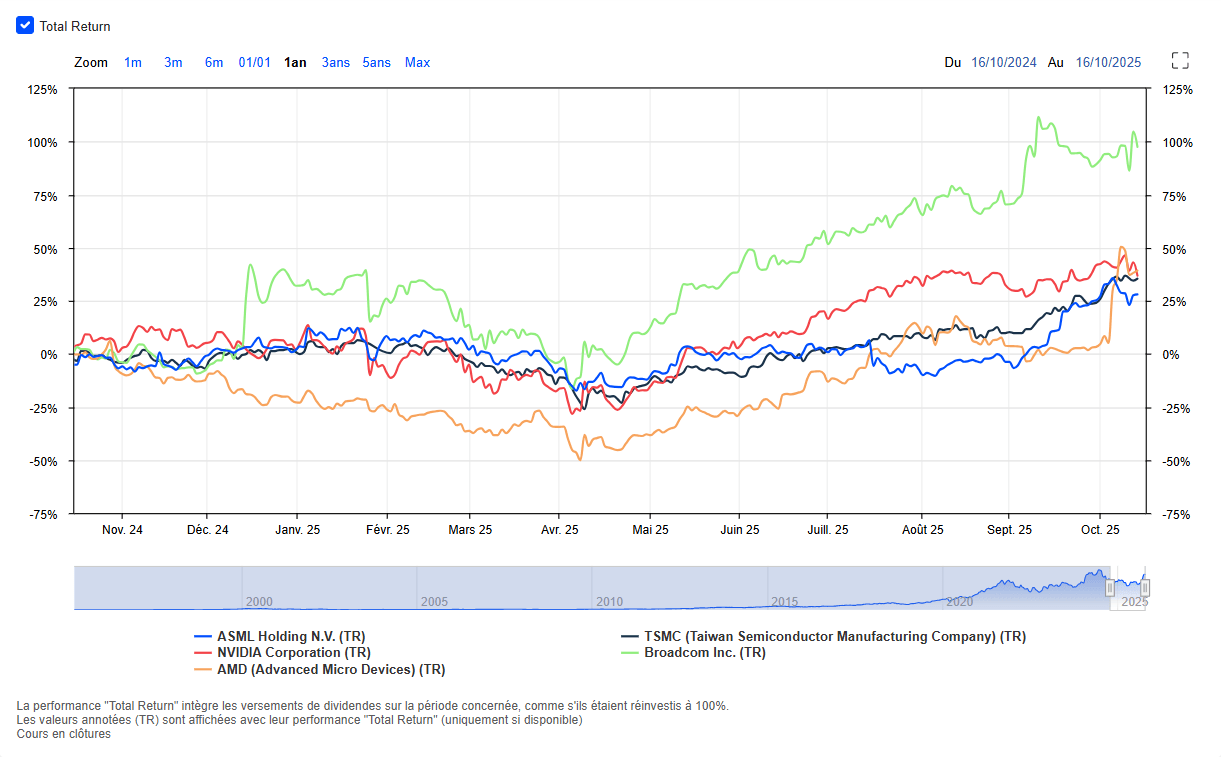Select the 3m zoom range
This screenshot has height=757, width=1221.
(x=173, y=63)
